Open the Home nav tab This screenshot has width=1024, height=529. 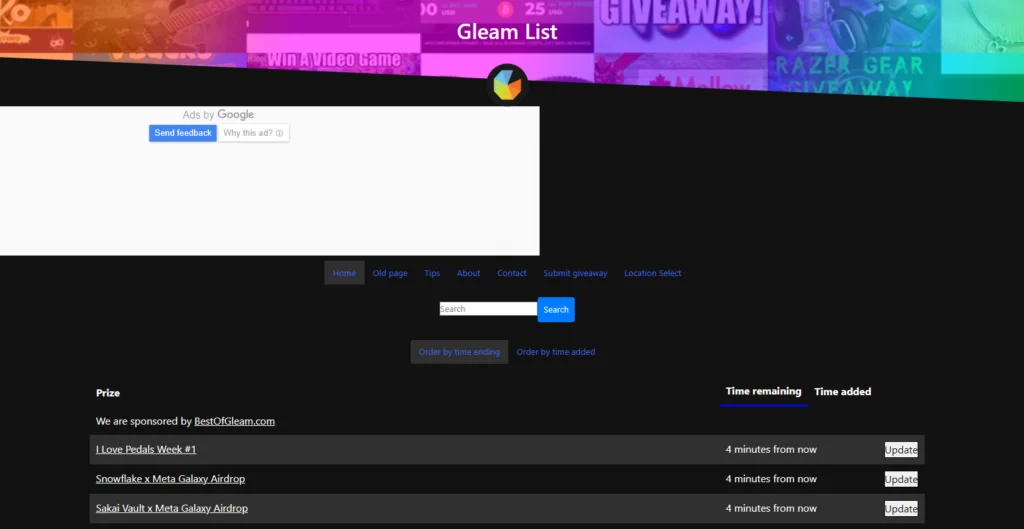(x=344, y=273)
